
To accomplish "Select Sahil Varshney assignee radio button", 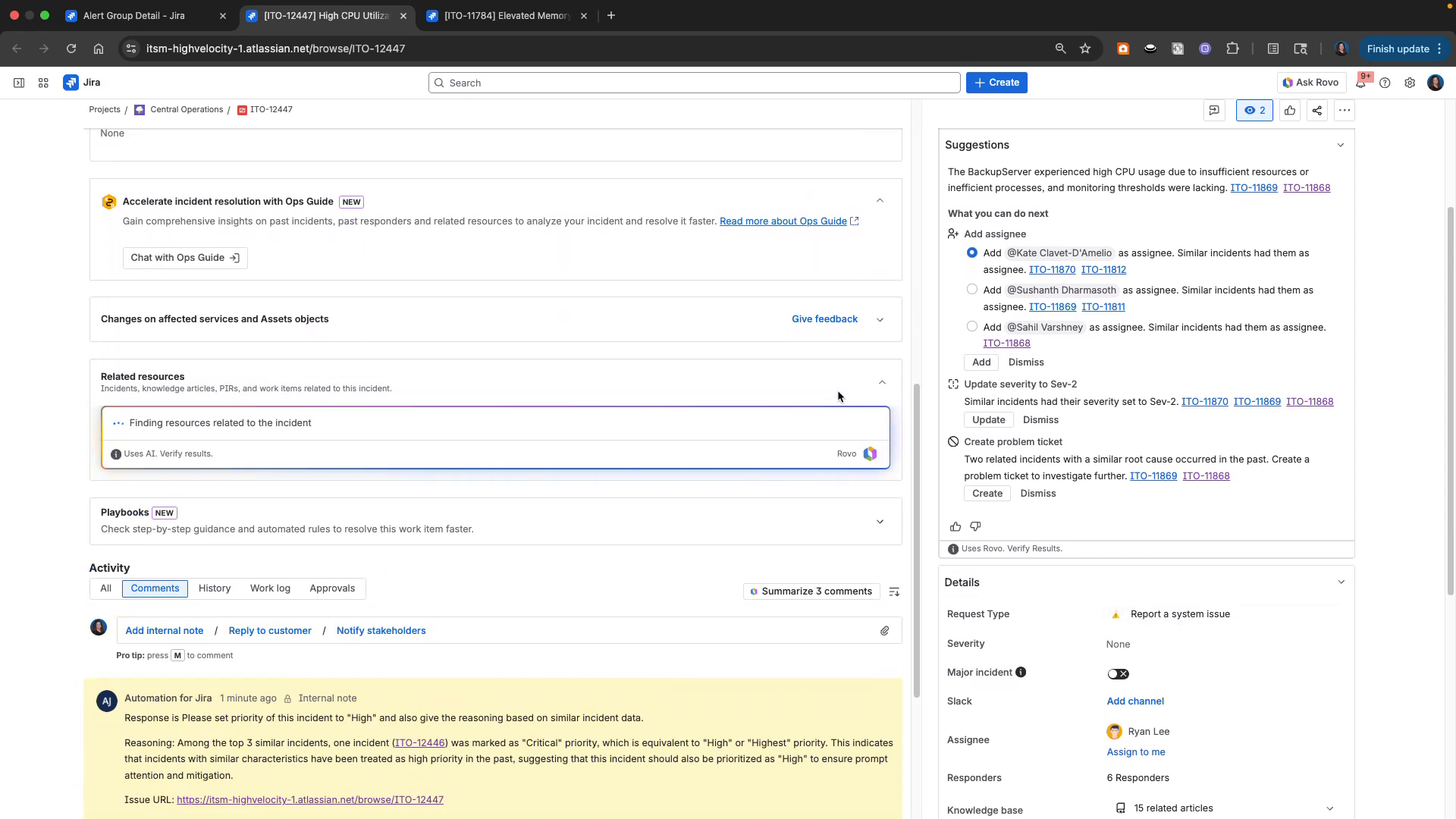I will coord(971,326).
